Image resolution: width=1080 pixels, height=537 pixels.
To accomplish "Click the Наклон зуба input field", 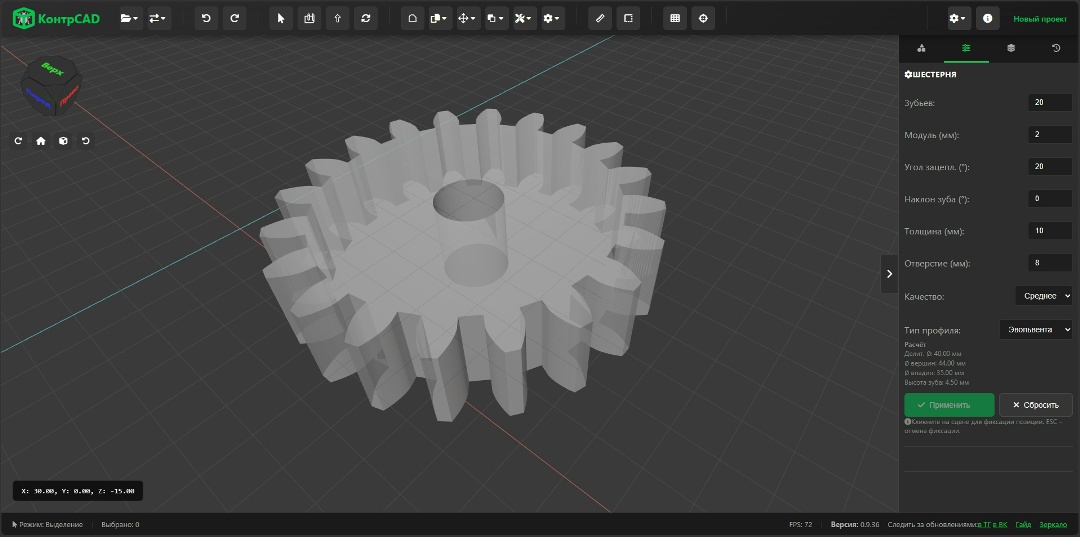I will click(x=1050, y=198).
